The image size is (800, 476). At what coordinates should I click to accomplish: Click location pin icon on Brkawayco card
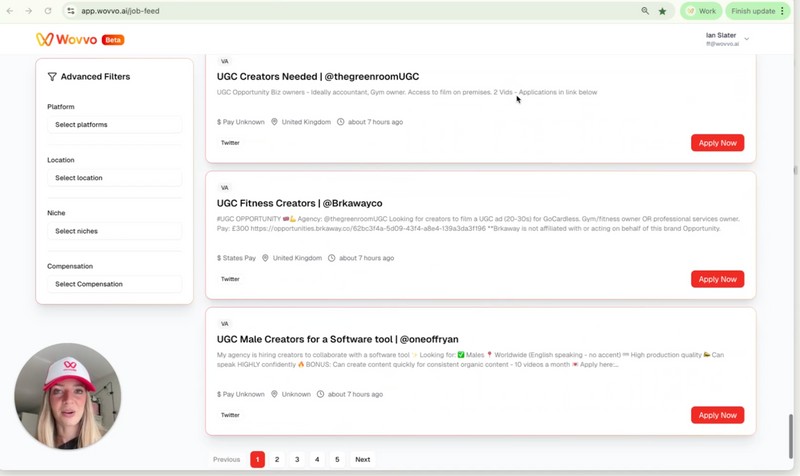click(x=265, y=258)
